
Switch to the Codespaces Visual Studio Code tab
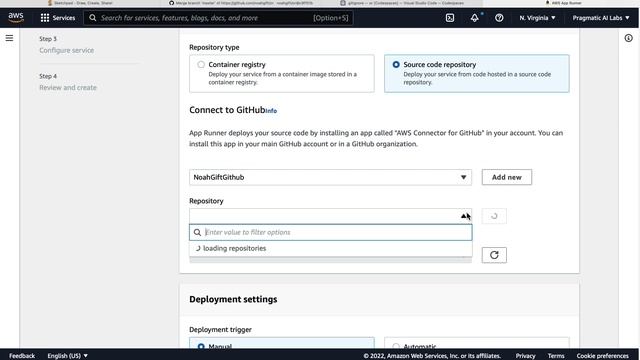(402, 3)
